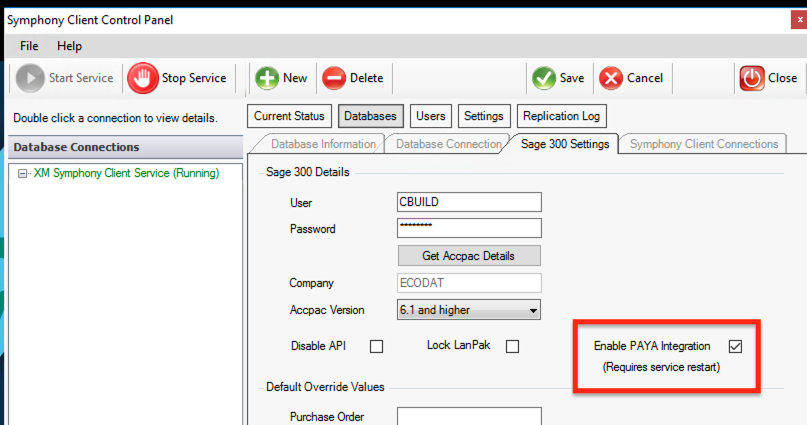This screenshot has height=425, width=807.
Task: Open the File menu
Action: pyautogui.click(x=29, y=46)
